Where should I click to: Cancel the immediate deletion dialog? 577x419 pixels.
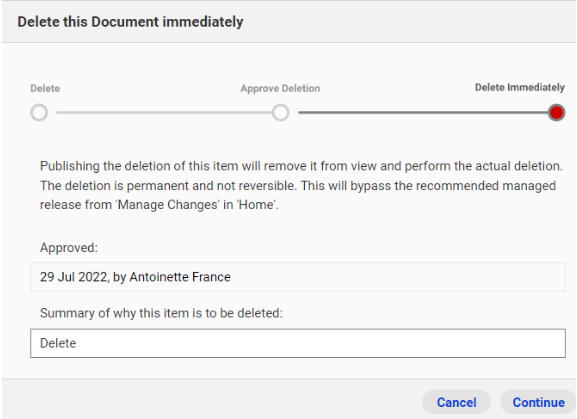click(x=456, y=402)
